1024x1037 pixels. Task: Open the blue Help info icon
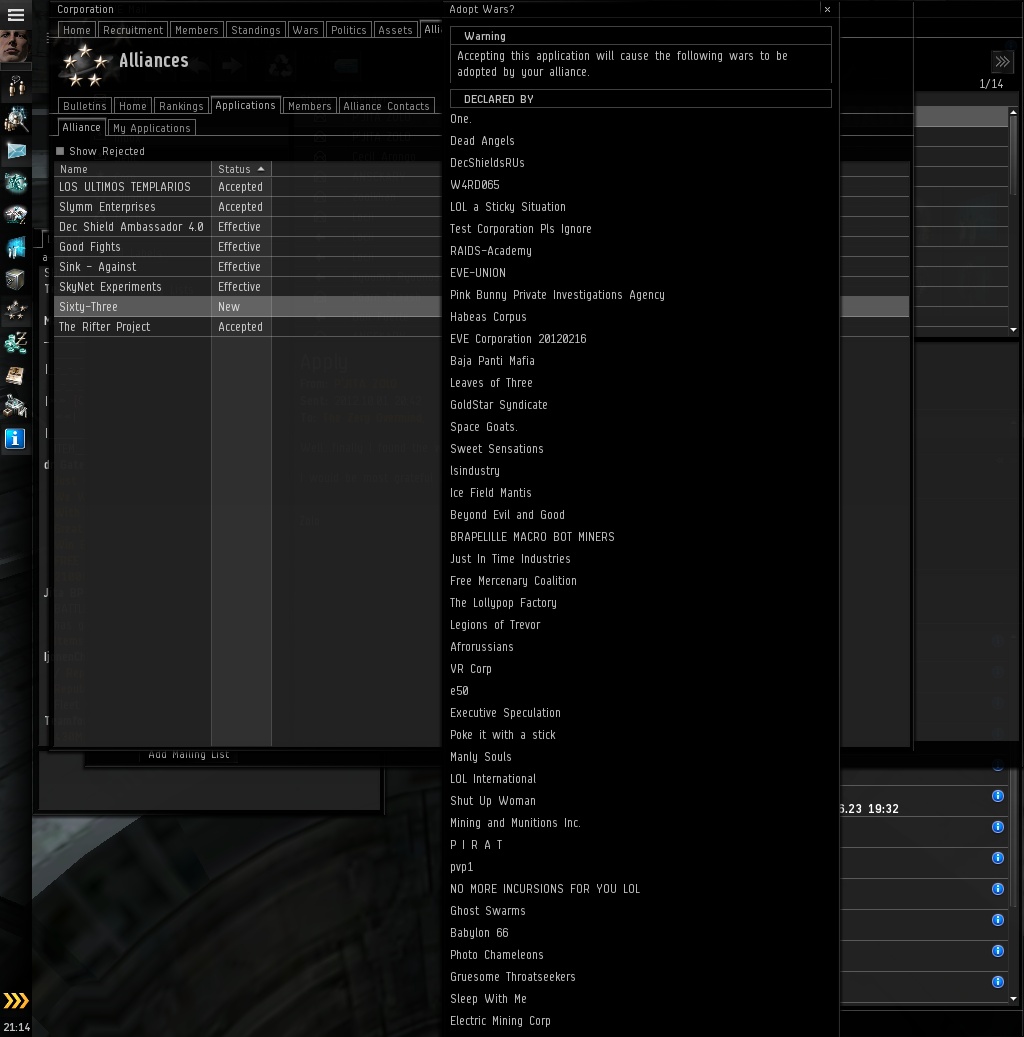(x=15, y=438)
